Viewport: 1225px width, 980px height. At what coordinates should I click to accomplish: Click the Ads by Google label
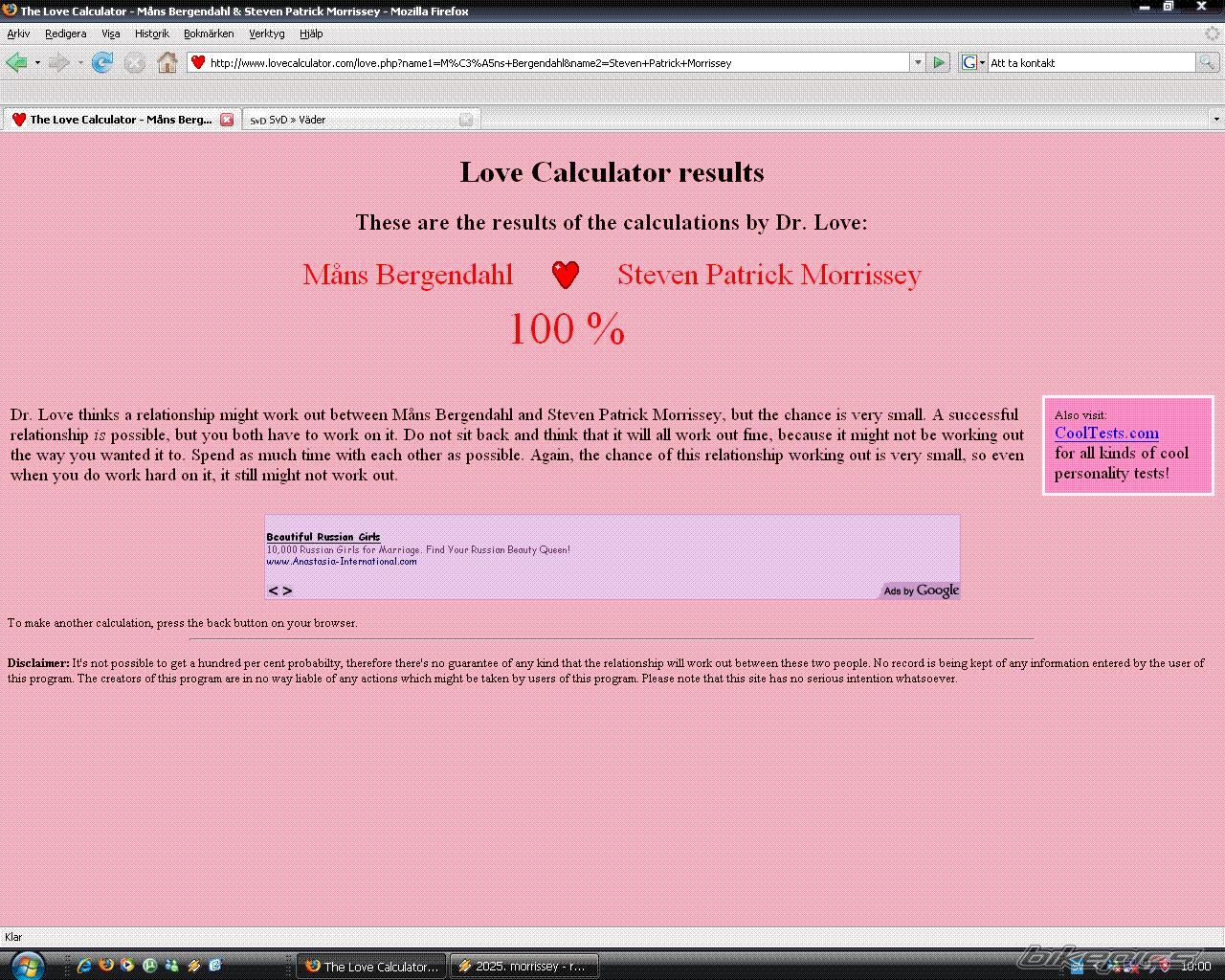(920, 590)
